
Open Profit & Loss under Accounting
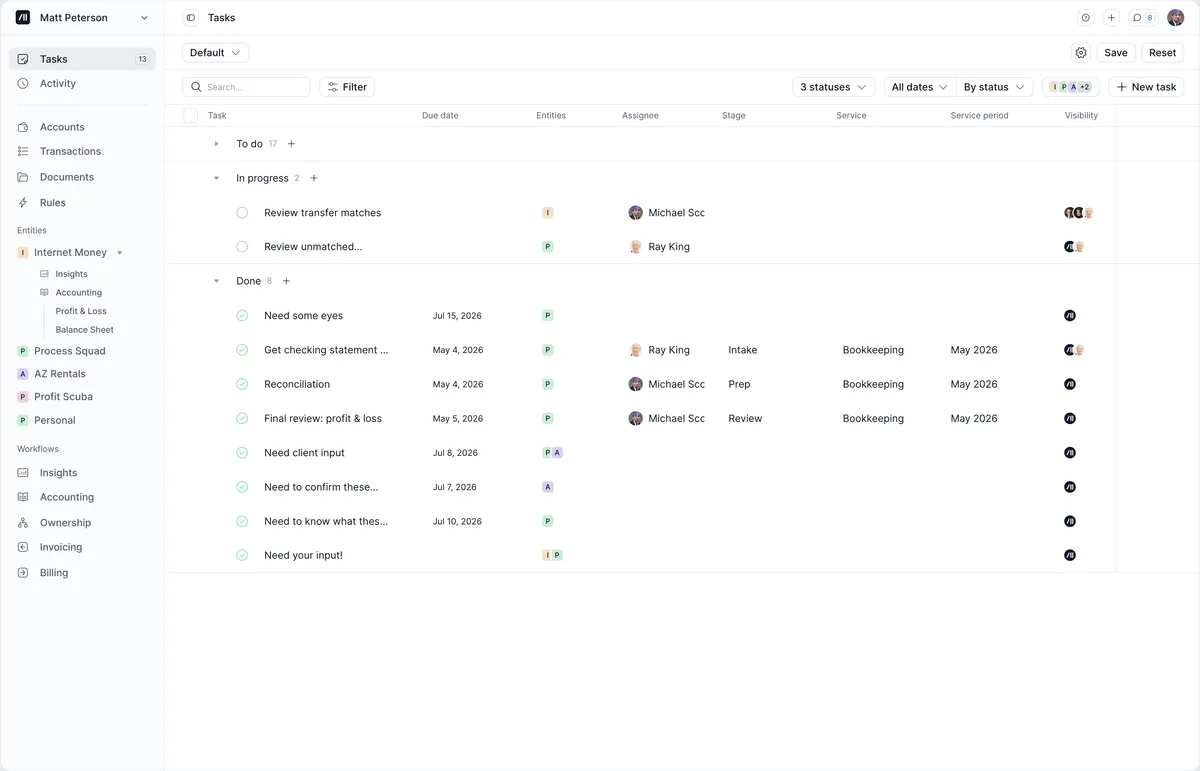pos(81,311)
